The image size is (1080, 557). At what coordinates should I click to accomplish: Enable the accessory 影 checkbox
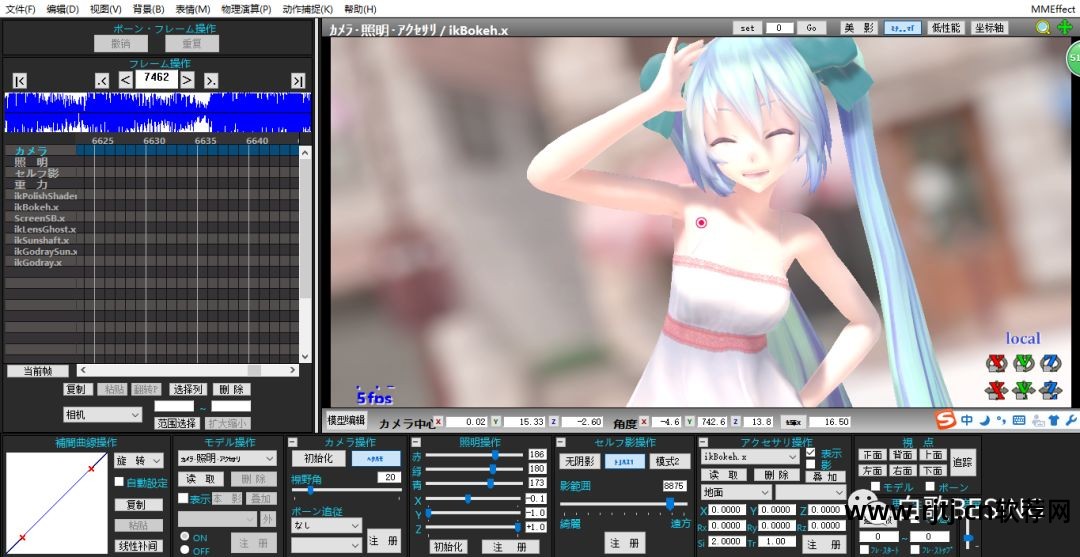coord(811,465)
